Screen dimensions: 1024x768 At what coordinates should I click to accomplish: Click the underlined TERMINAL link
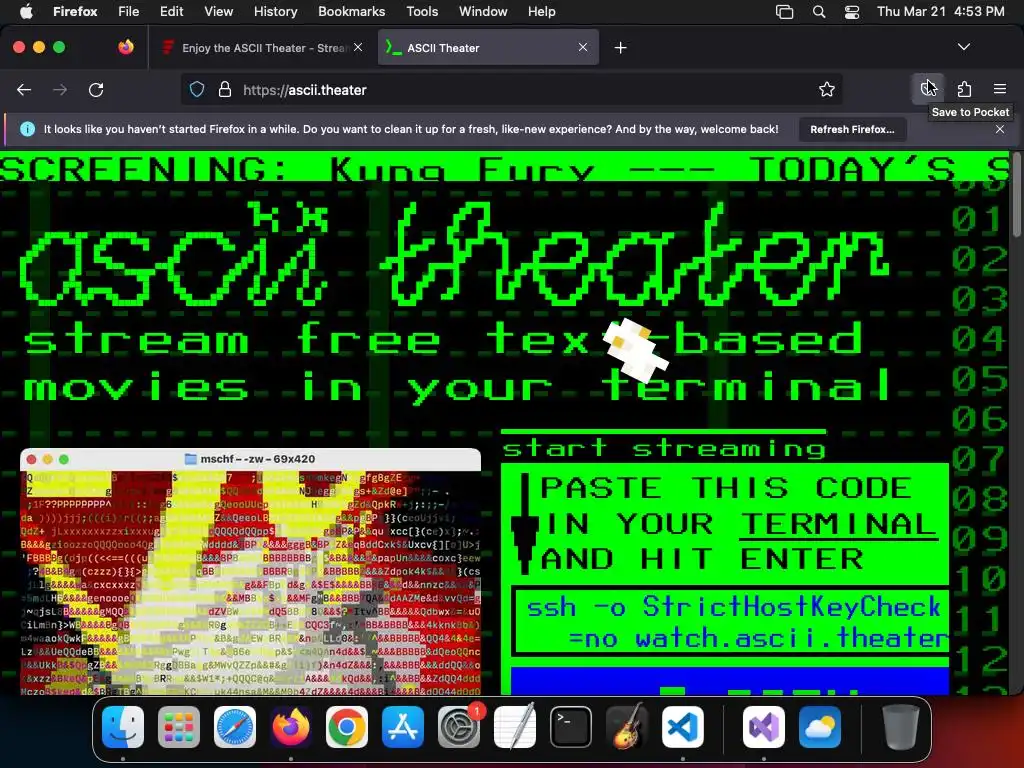coord(837,524)
